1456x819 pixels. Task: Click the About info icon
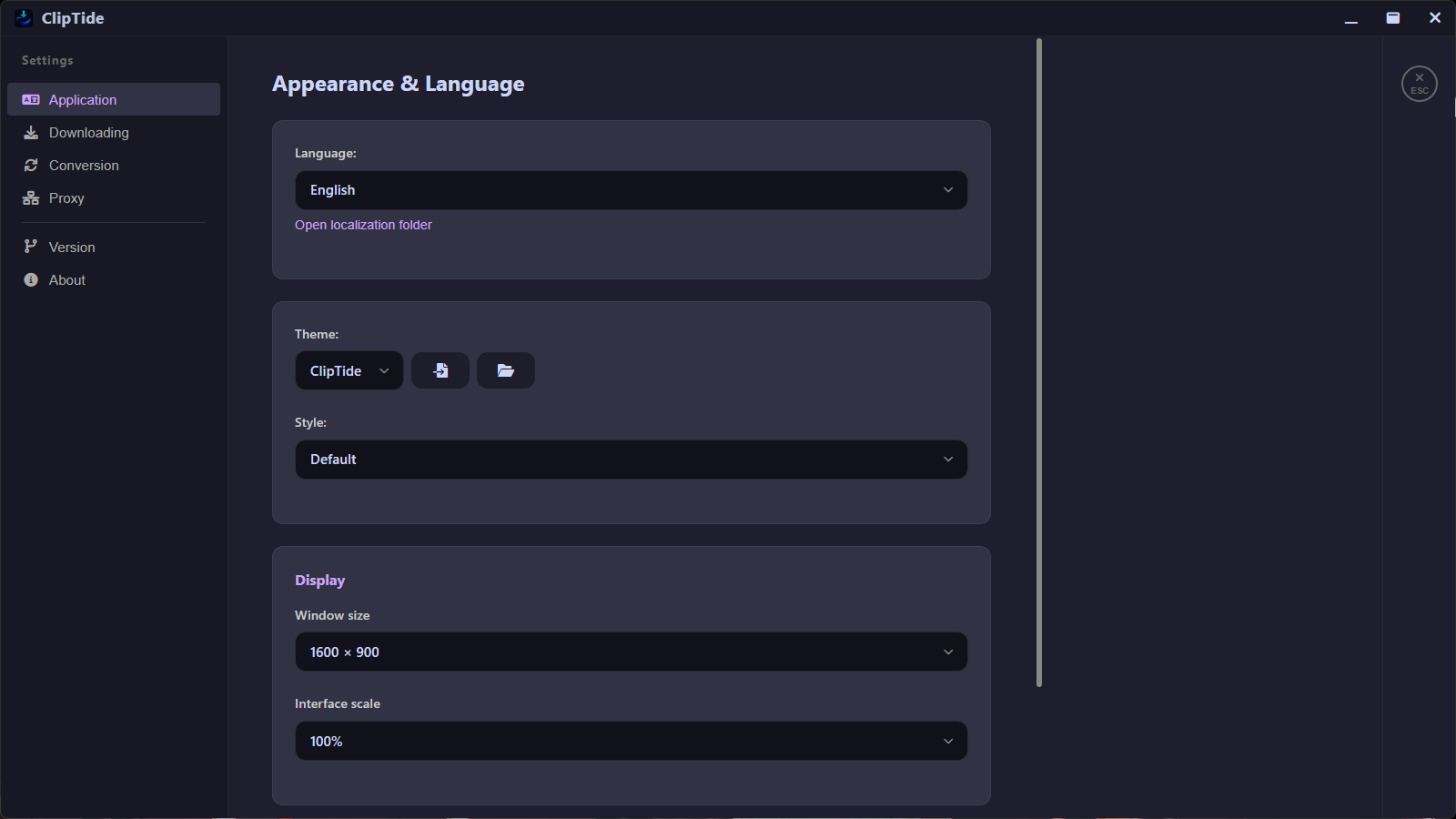point(30,279)
